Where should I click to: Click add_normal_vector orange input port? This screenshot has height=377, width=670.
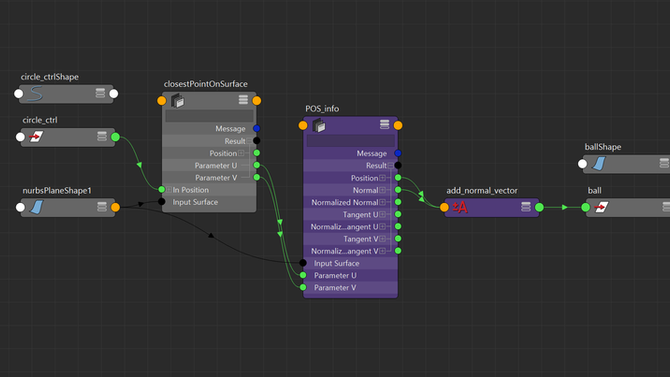(x=444, y=207)
